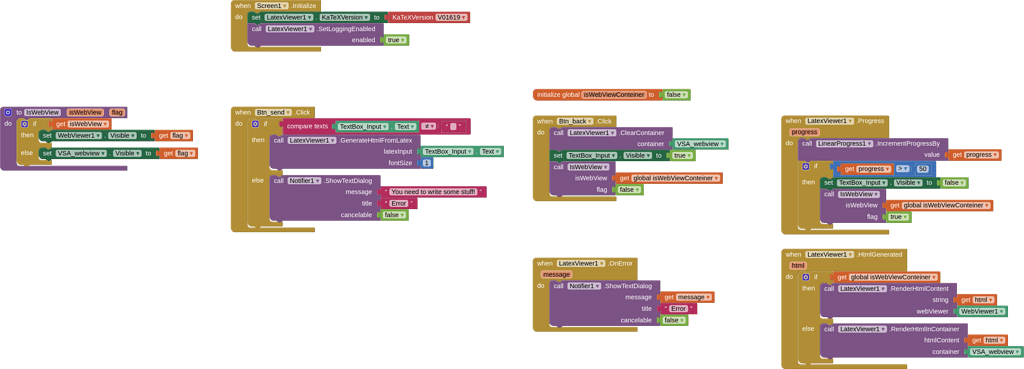Select progress parameter of Progress event
The image size is (1024, 369).
click(804, 132)
